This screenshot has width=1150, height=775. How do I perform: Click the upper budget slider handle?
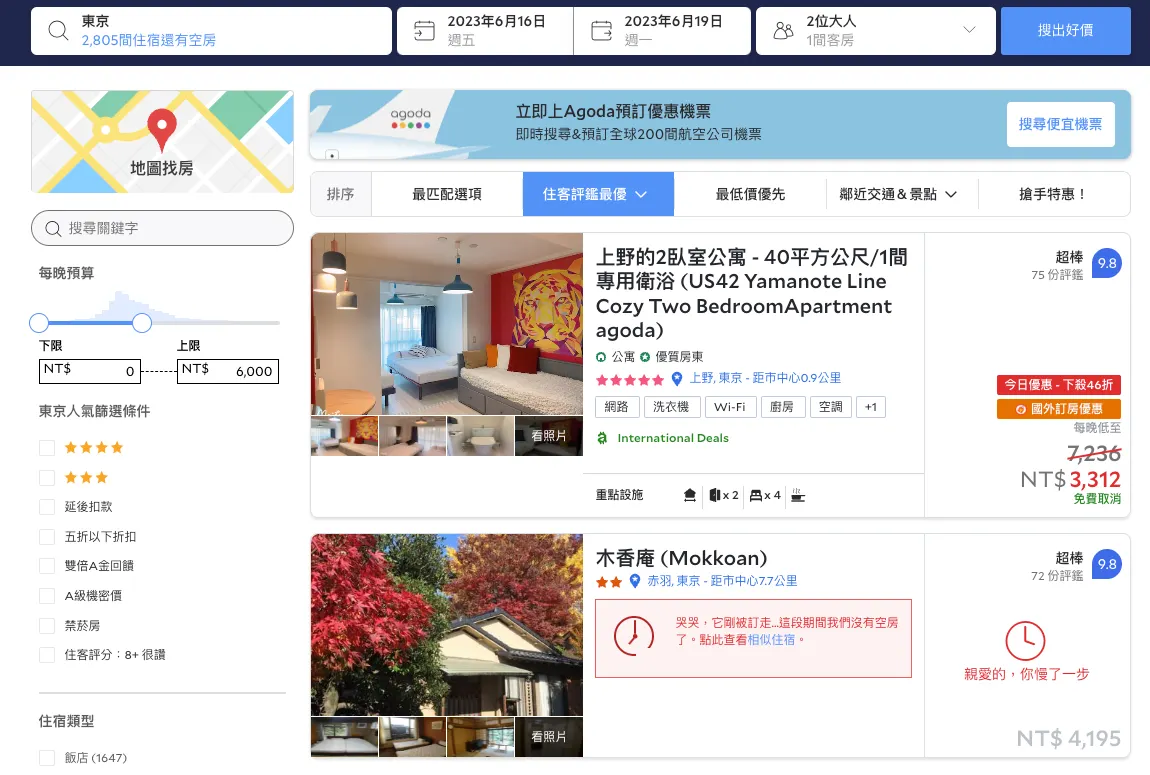tap(142, 323)
